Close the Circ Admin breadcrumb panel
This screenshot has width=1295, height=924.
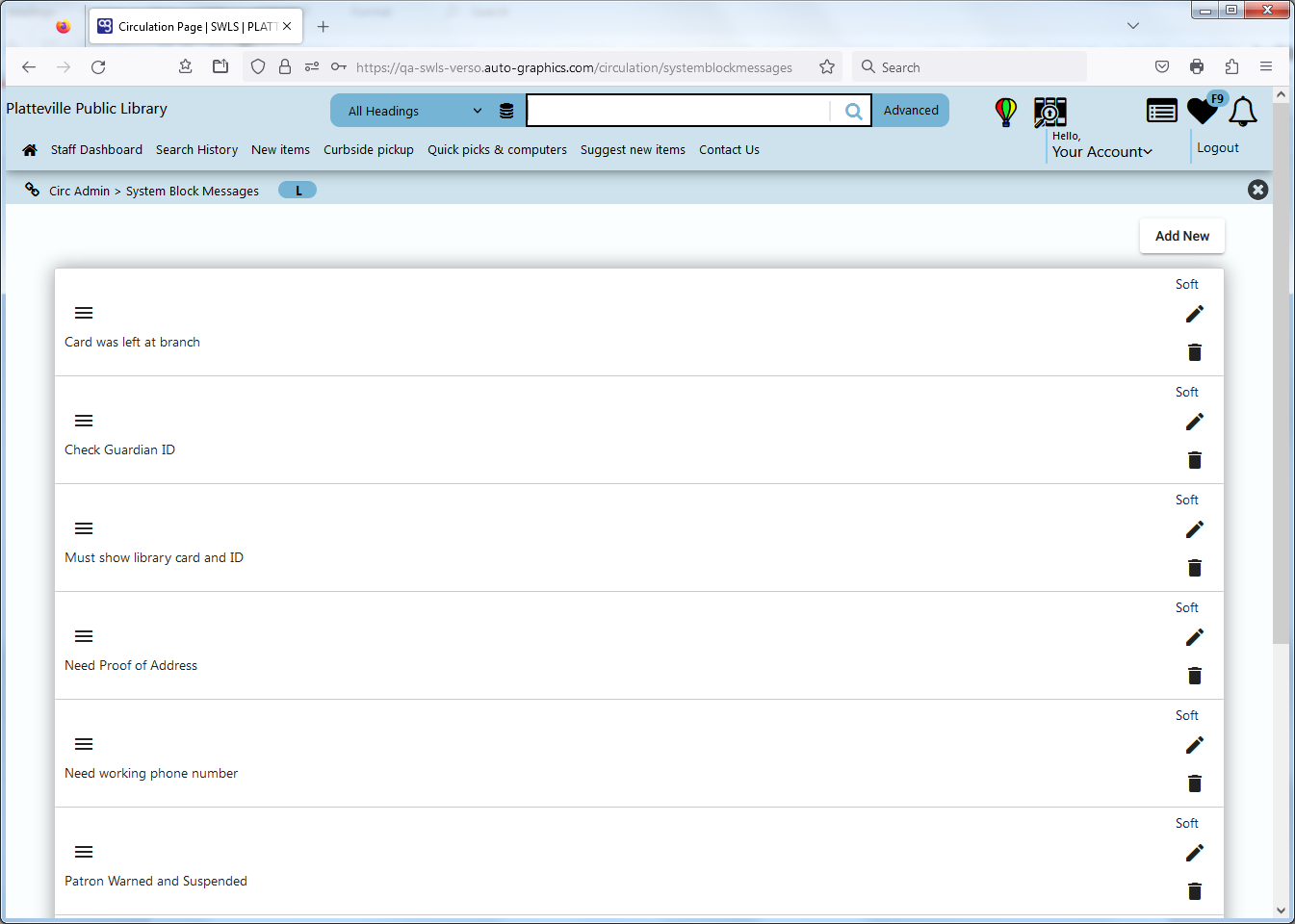click(x=1257, y=190)
